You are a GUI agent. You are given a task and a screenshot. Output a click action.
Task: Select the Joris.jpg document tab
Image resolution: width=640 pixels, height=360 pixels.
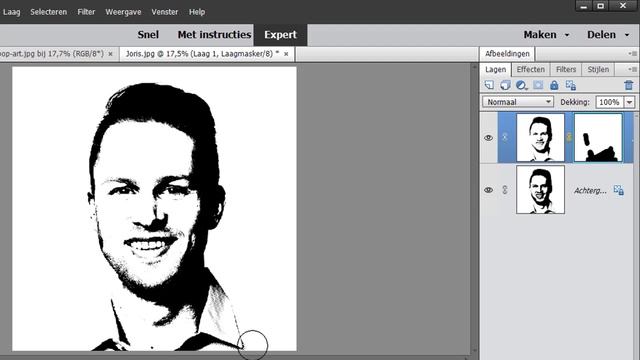point(202,53)
